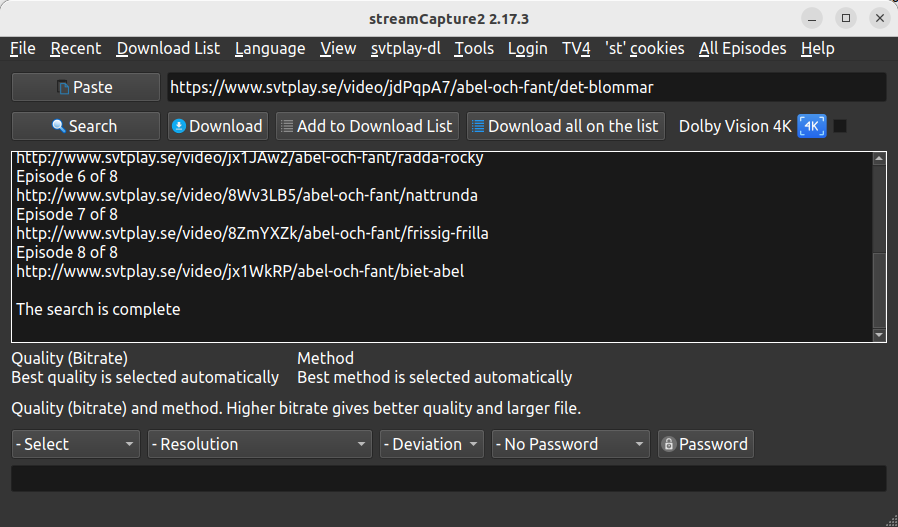Viewport: 898px width, 527px height.
Task: Open the '- Deviation' dropdown
Action: click(432, 444)
